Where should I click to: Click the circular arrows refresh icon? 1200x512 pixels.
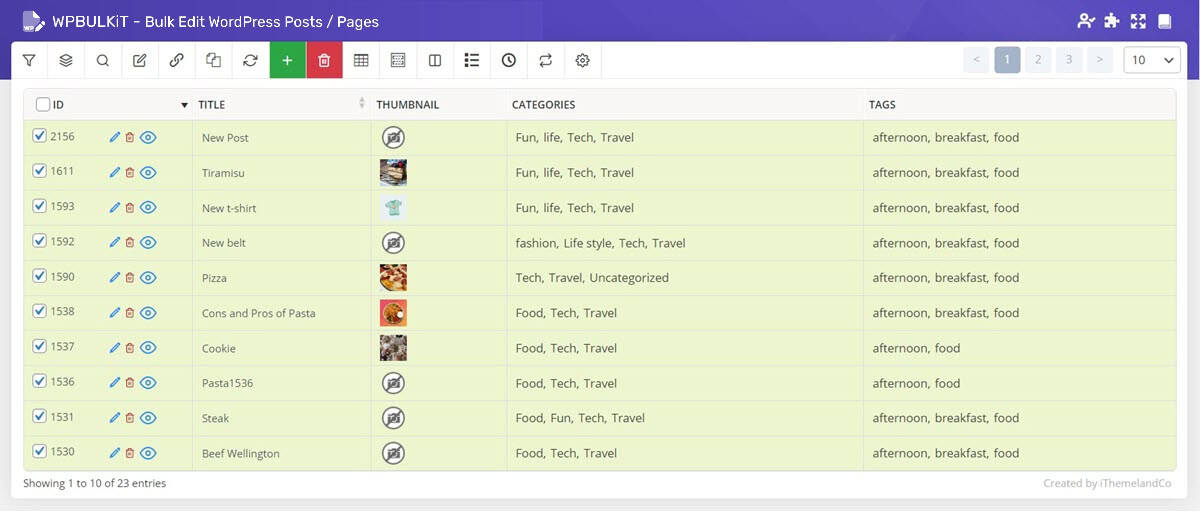tap(250, 60)
